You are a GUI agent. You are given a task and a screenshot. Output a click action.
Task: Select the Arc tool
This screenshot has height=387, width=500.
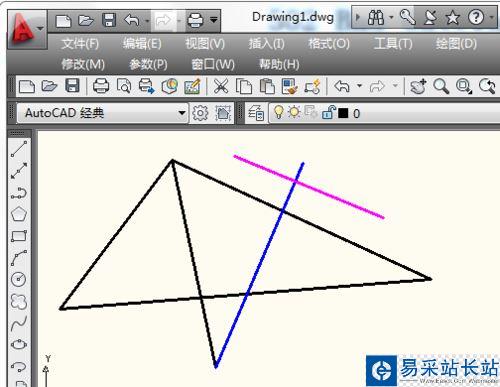click(19, 258)
